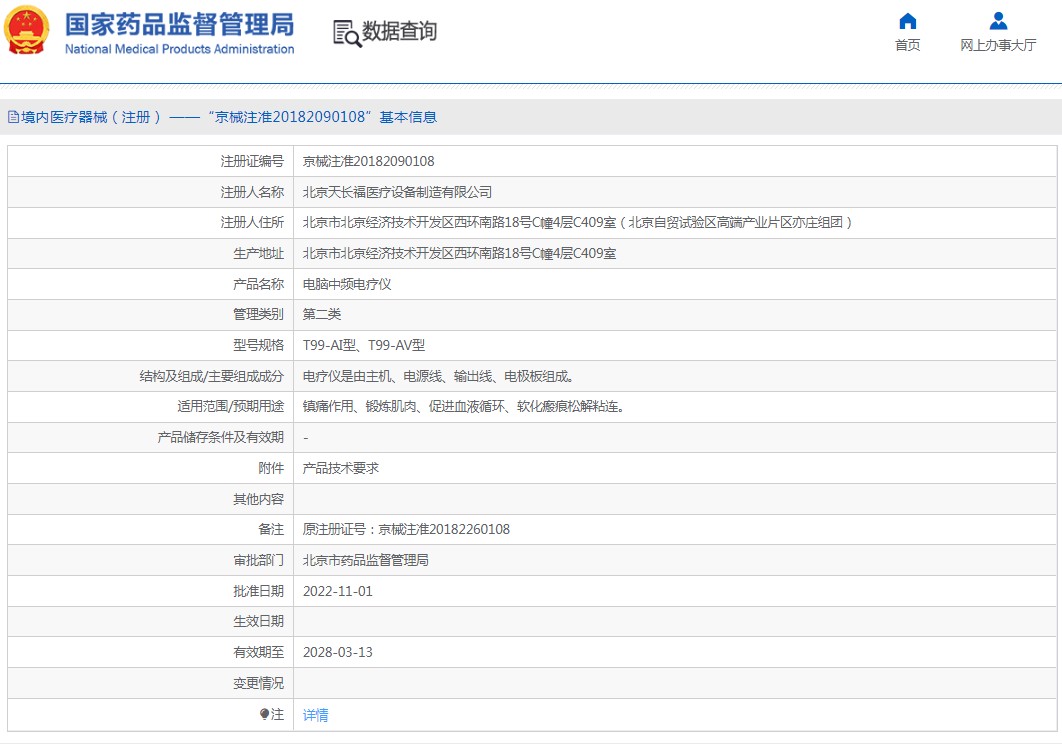Click the 批准日期 row label
1062x744 pixels.
tap(259, 592)
